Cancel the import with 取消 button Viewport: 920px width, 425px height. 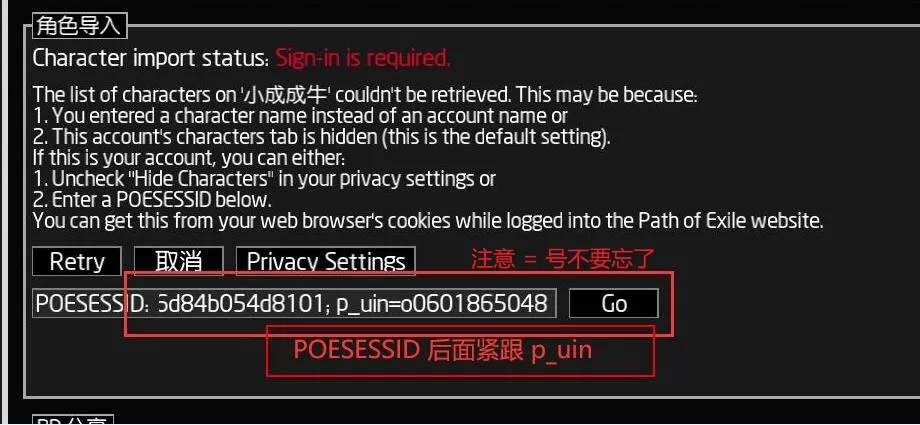[x=178, y=261]
